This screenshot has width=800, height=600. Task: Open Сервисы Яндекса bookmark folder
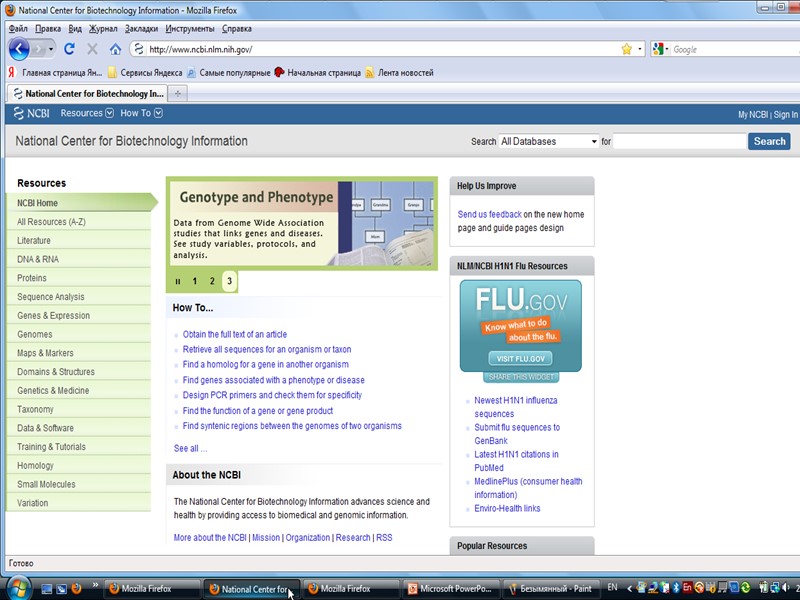[x=145, y=72]
